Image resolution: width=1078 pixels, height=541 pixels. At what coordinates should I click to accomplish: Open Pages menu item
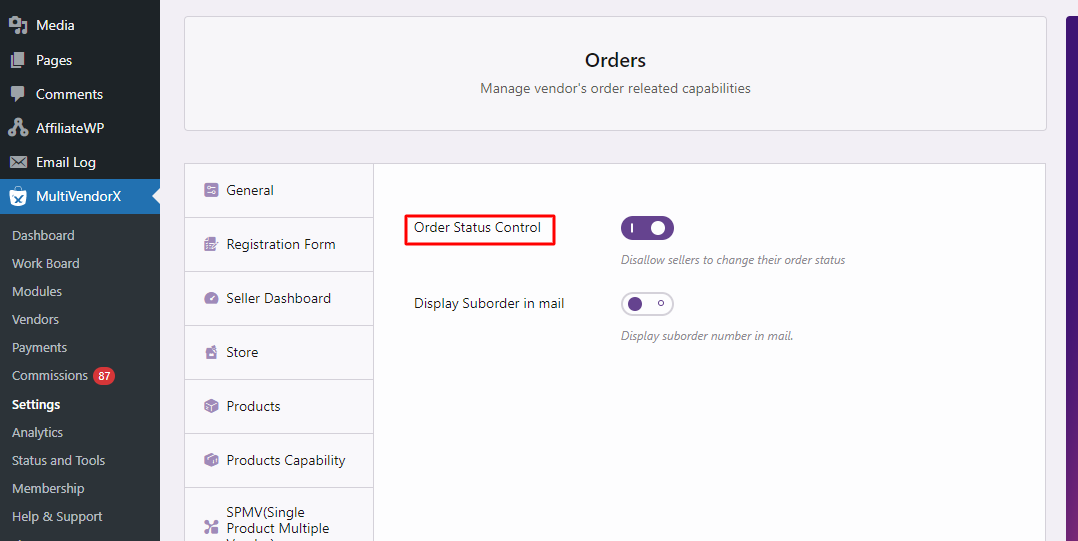(x=80, y=60)
